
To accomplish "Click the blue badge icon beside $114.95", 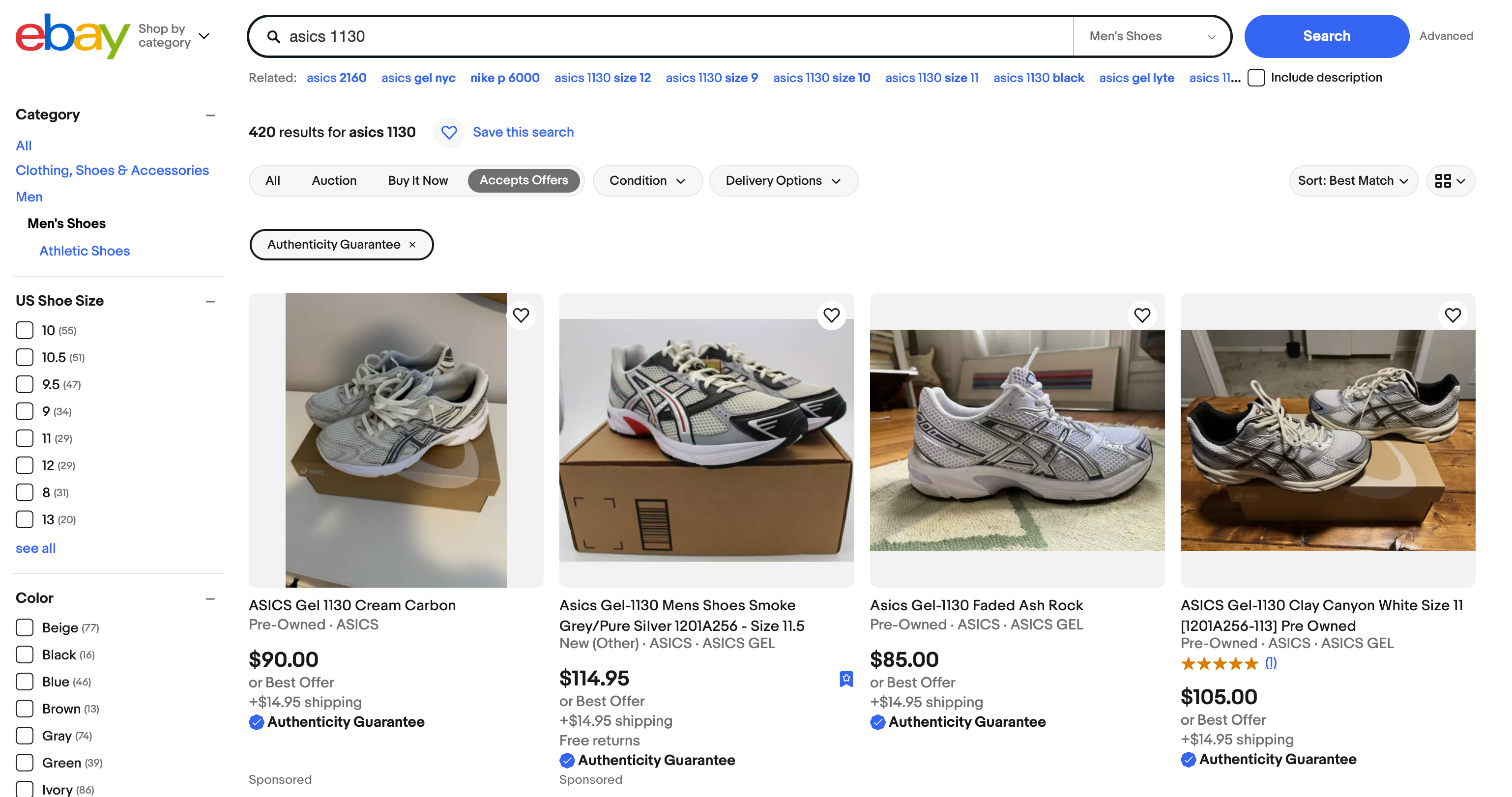I will point(846,679).
